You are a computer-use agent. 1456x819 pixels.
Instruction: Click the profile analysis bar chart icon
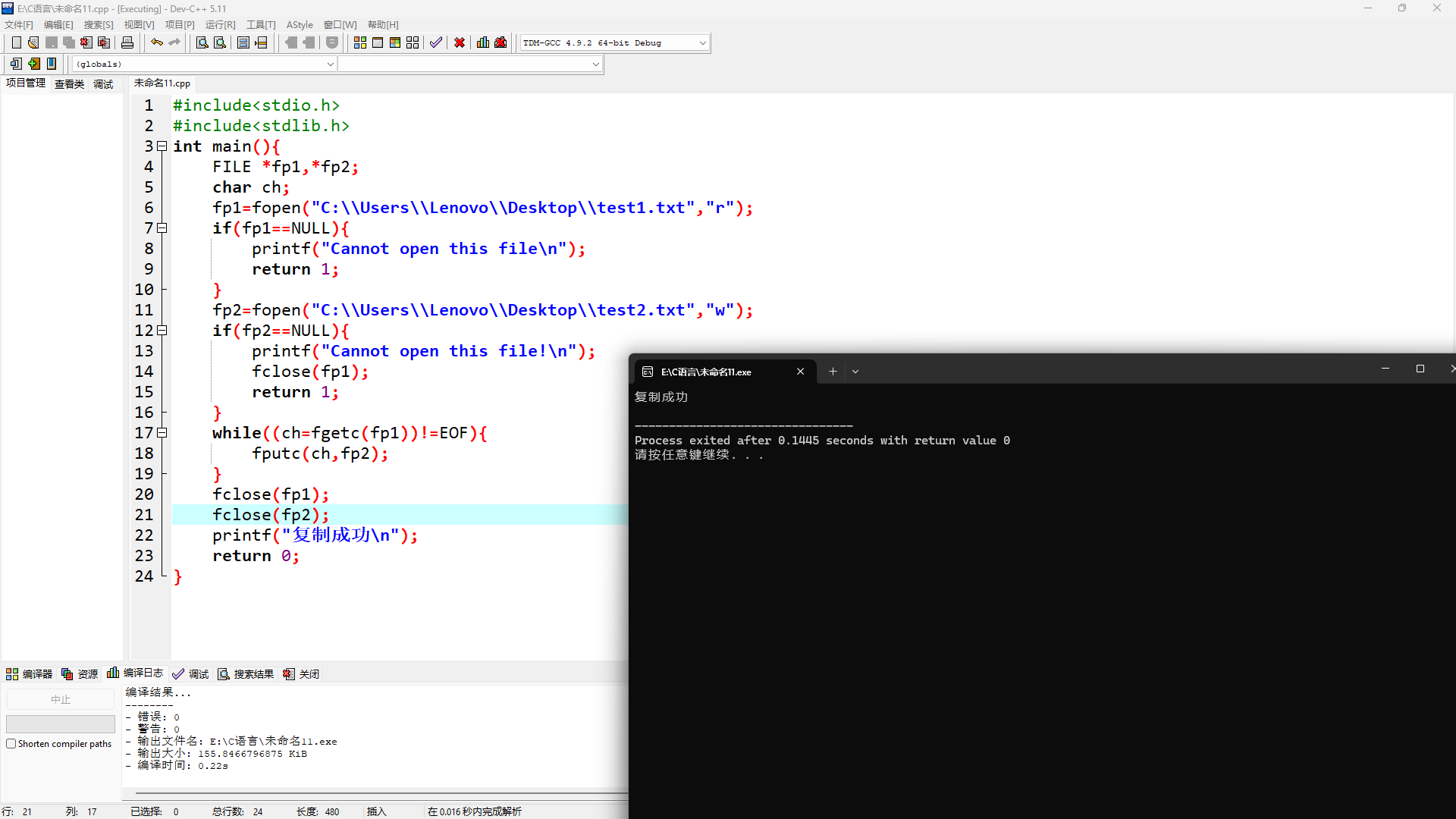[x=483, y=42]
